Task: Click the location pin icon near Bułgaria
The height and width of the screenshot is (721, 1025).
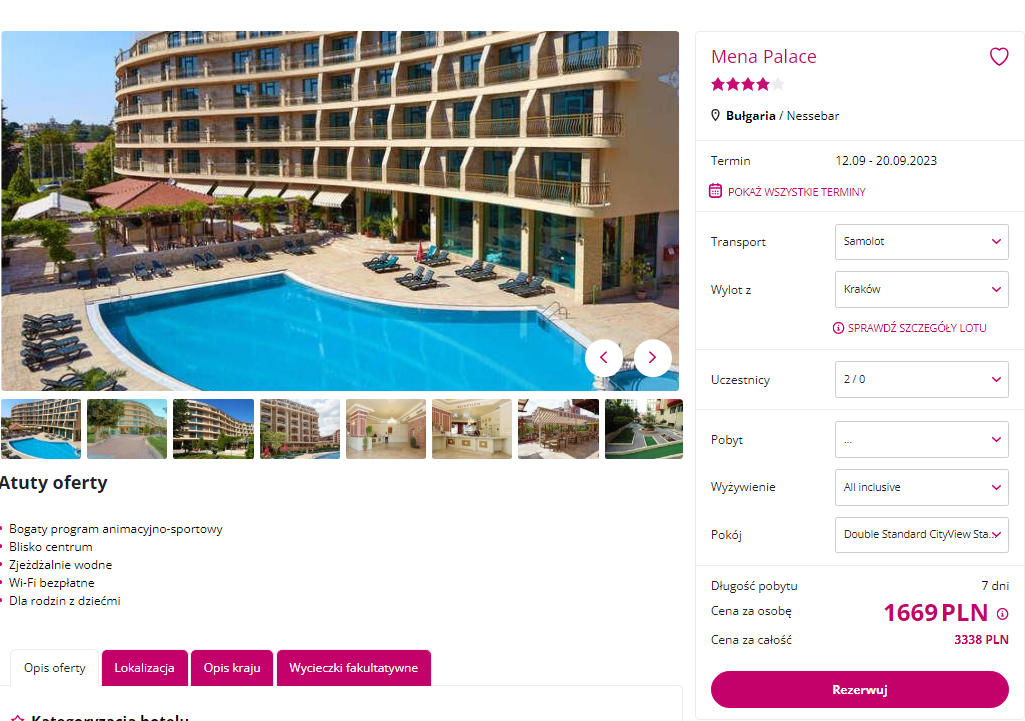Action: pos(715,116)
